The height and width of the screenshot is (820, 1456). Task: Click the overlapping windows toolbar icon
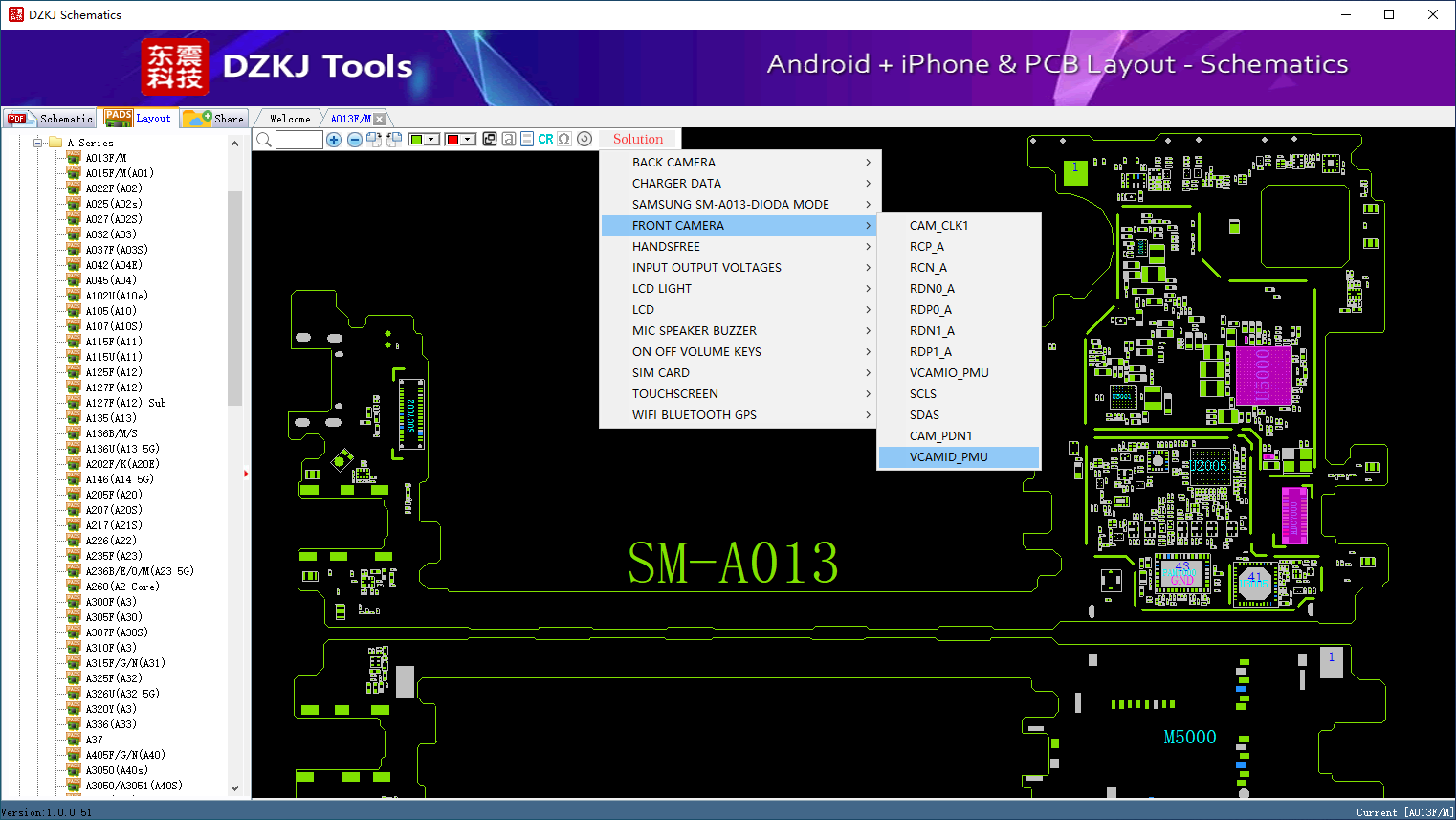pyautogui.click(x=490, y=139)
